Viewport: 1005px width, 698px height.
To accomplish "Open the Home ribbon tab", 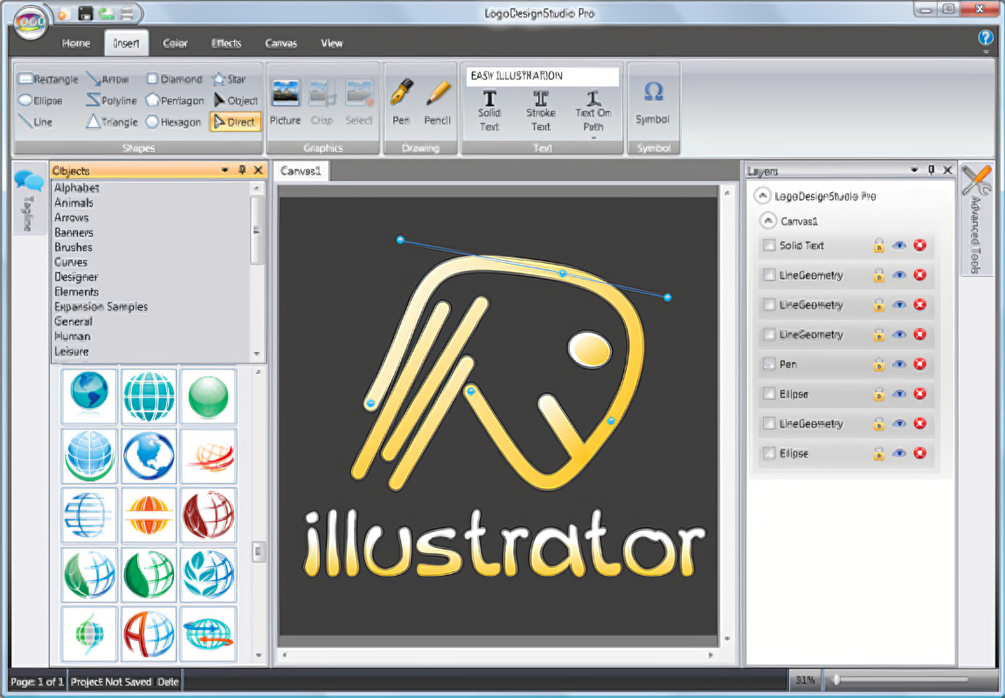I will point(76,43).
